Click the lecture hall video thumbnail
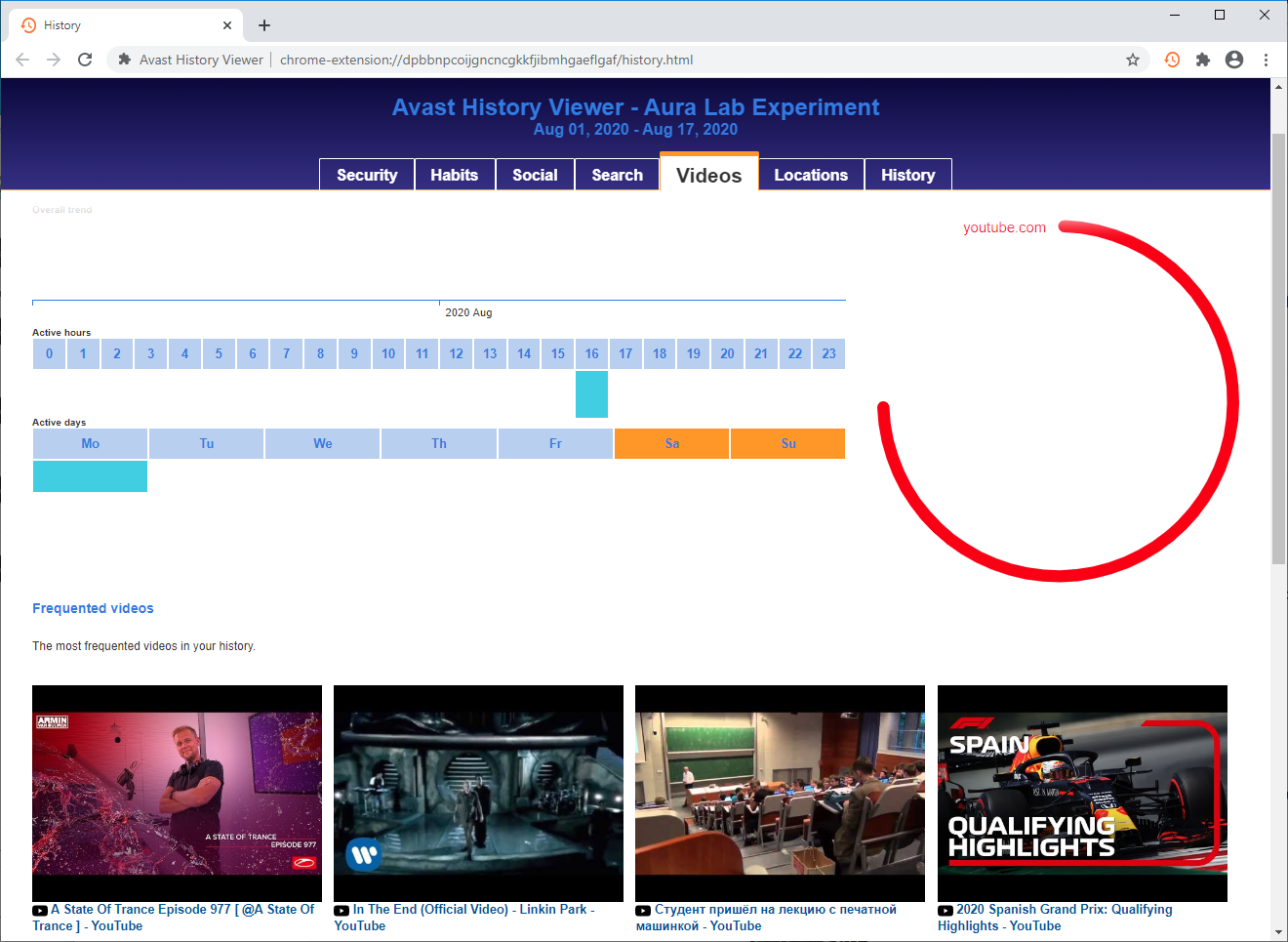 [780, 794]
